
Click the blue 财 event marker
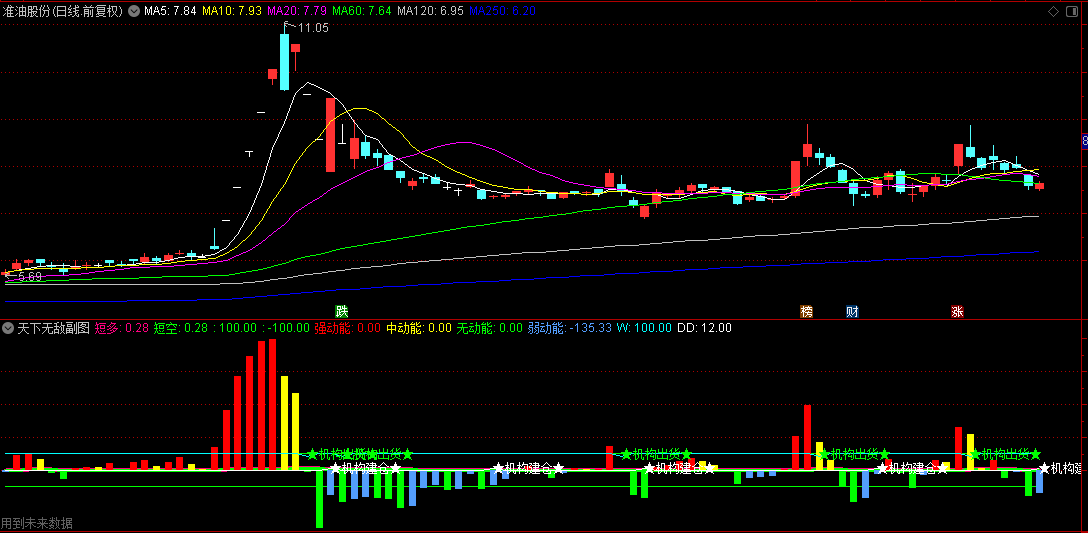[x=852, y=311]
